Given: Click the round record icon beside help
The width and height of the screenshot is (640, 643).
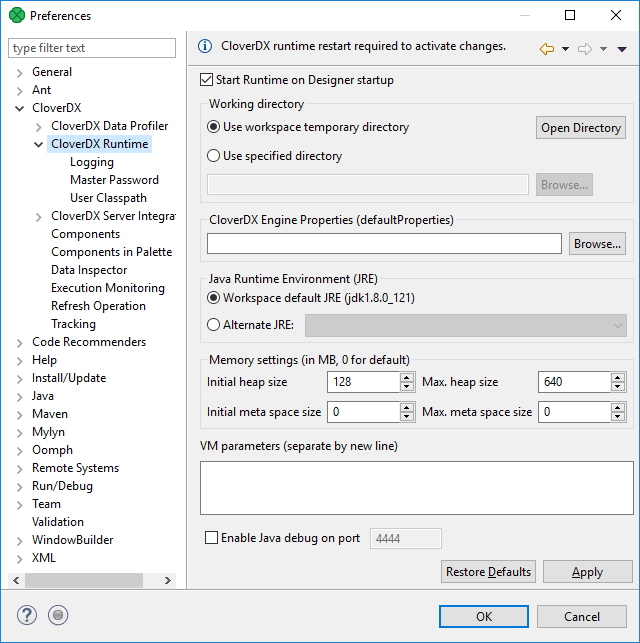Looking at the screenshot, I should pos(58,616).
